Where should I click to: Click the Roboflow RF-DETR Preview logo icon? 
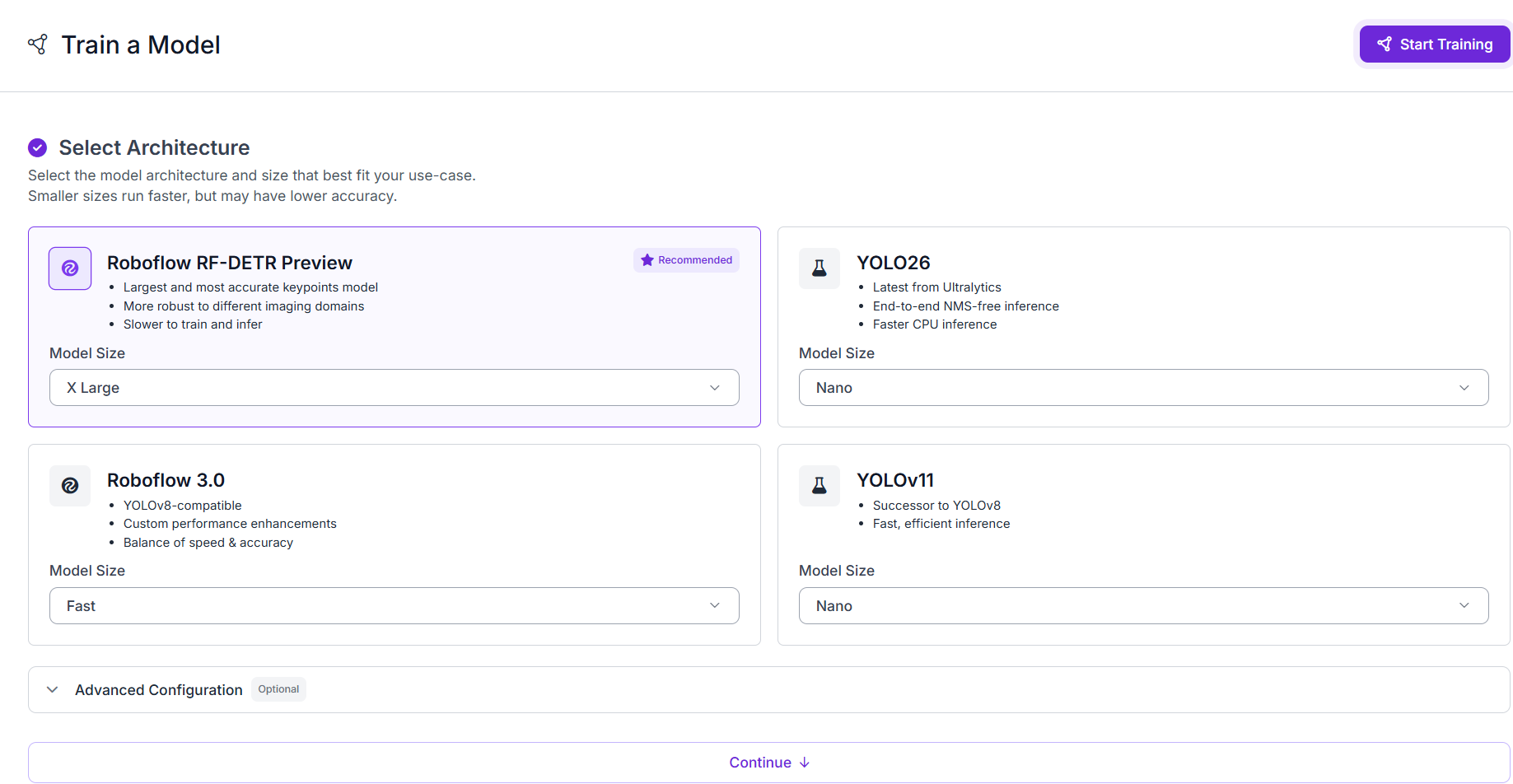coord(70,268)
